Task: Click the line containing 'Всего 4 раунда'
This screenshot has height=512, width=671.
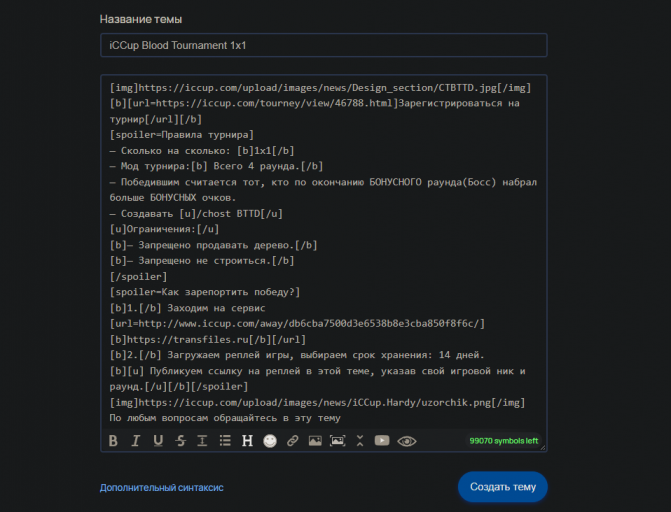Action: pyautogui.click(x=217, y=166)
